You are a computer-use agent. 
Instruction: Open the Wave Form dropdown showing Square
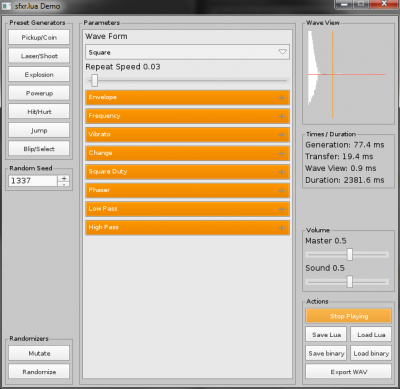point(187,52)
